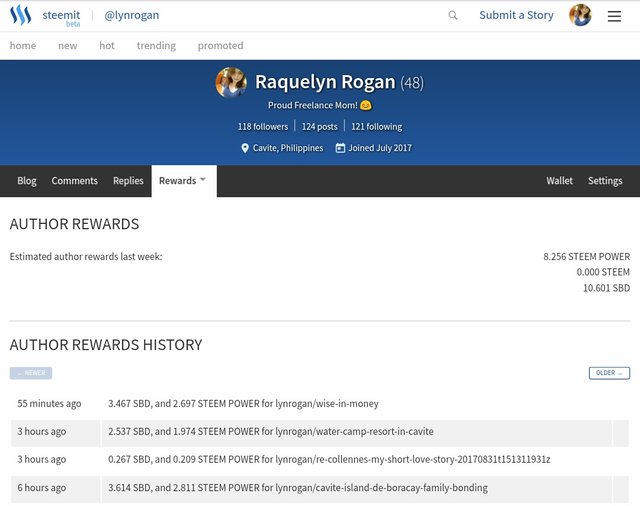The height and width of the screenshot is (506, 640).
Task: Click the Joined July 2017 text
Action: [380, 148]
